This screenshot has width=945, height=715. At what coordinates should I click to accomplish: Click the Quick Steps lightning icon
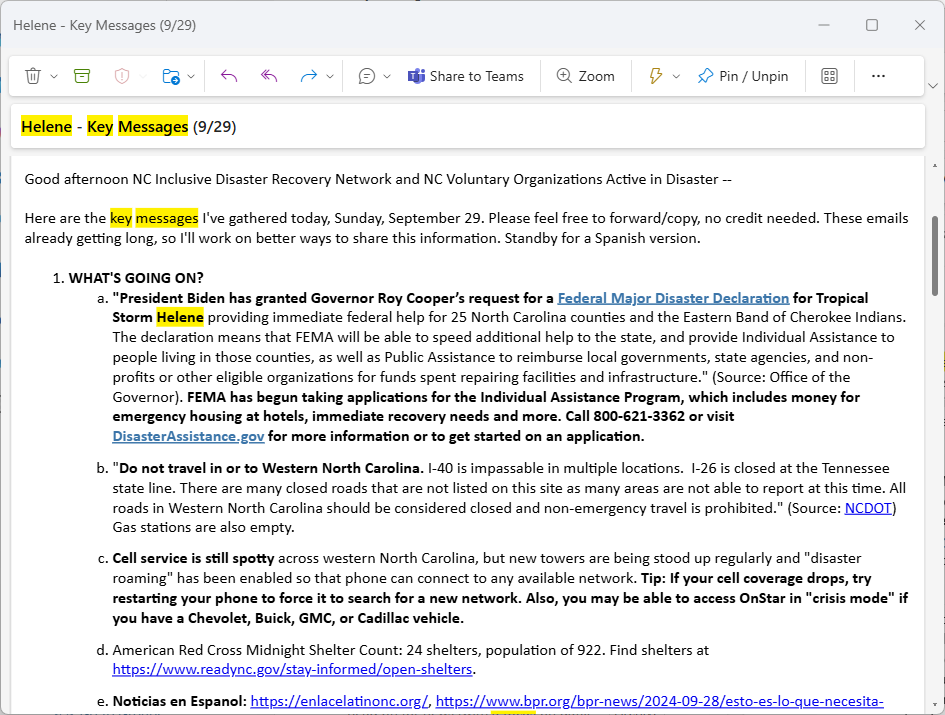coord(656,76)
